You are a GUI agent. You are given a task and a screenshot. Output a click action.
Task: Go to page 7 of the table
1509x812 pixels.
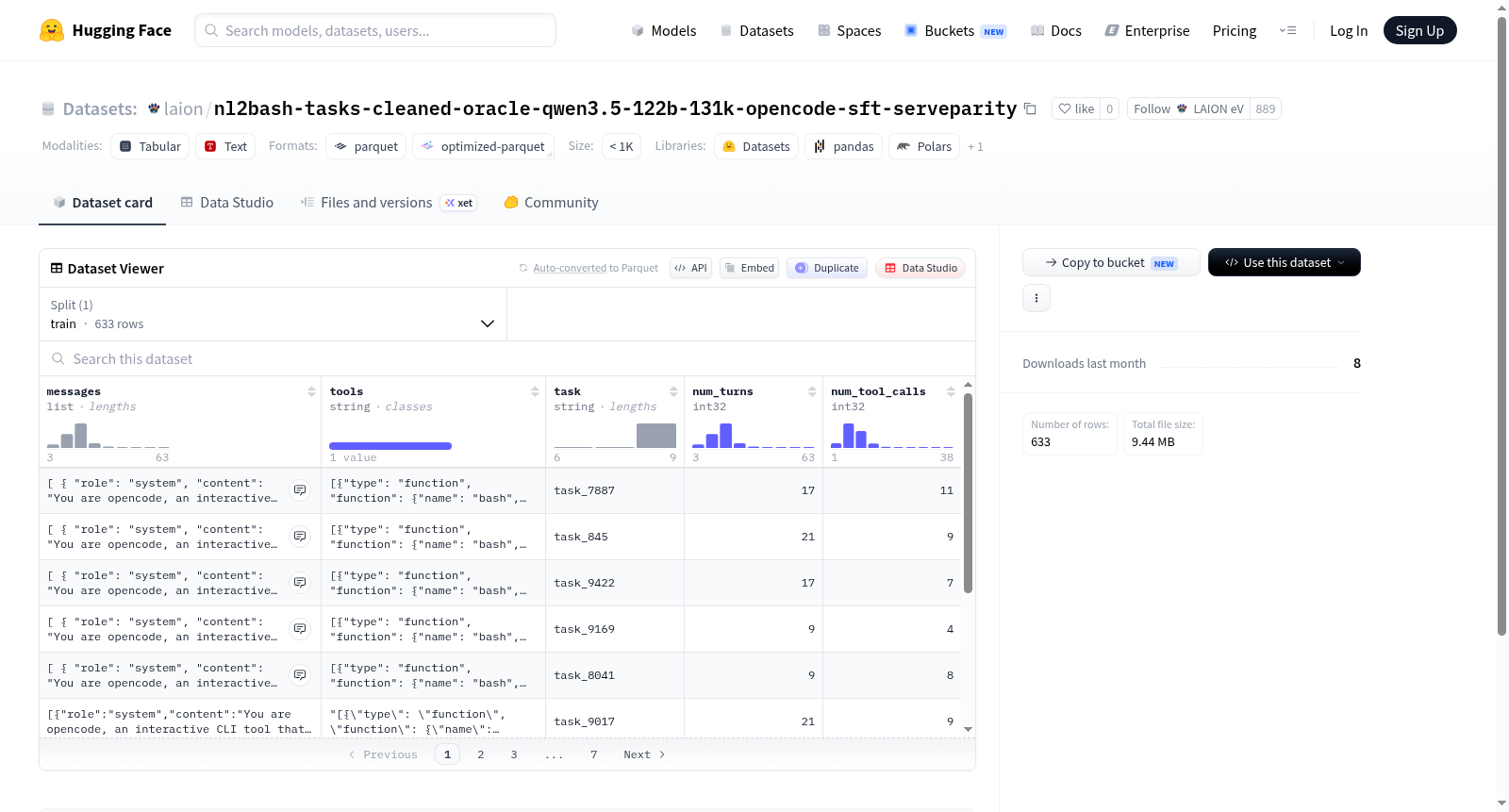(x=593, y=754)
